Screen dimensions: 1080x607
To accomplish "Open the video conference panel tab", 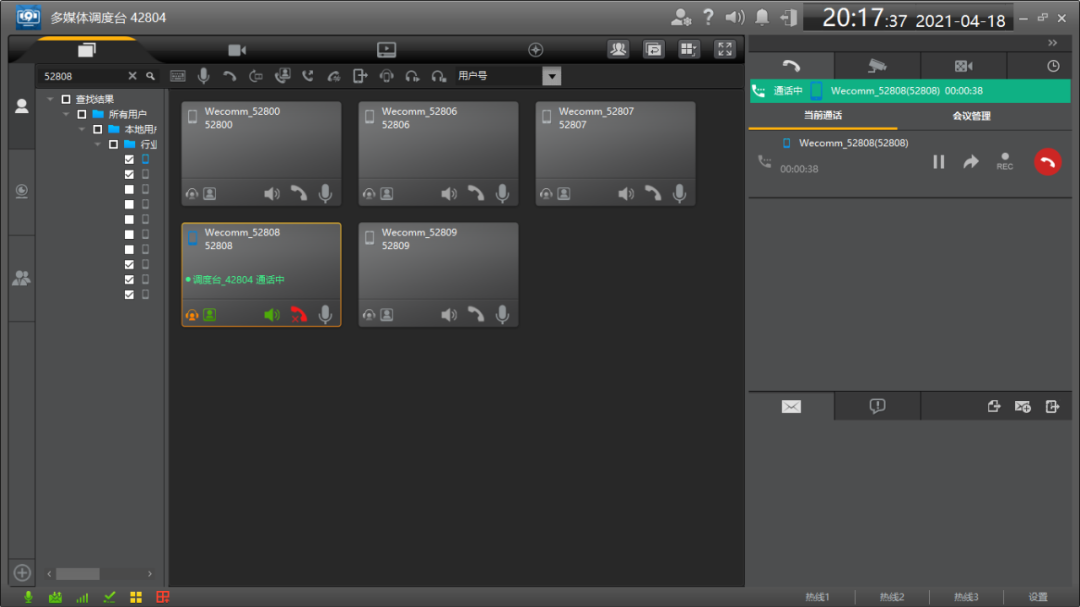I will click(963, 66).
